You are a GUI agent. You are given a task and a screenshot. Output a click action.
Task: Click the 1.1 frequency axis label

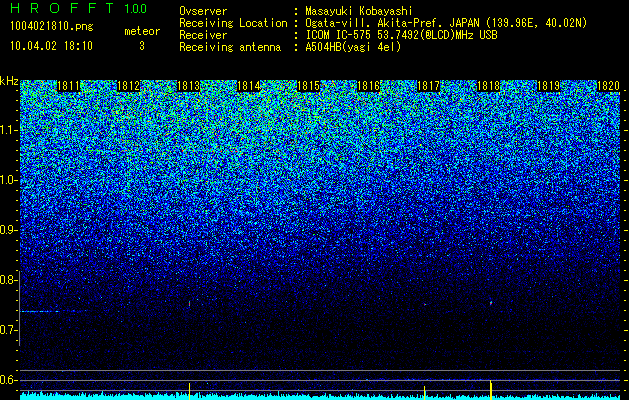tap(9, 130)
